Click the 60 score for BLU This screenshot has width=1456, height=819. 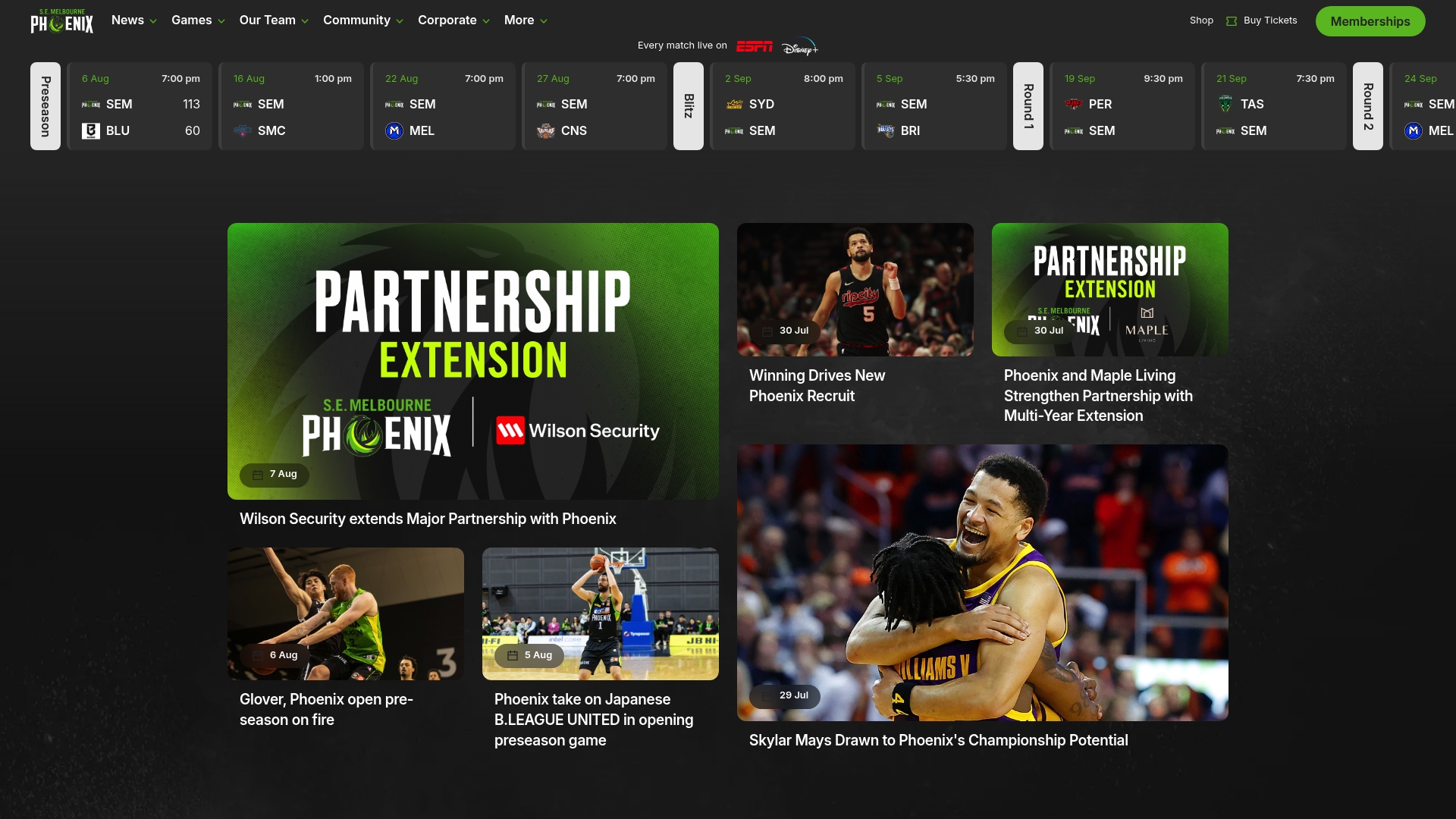point(193,131)
